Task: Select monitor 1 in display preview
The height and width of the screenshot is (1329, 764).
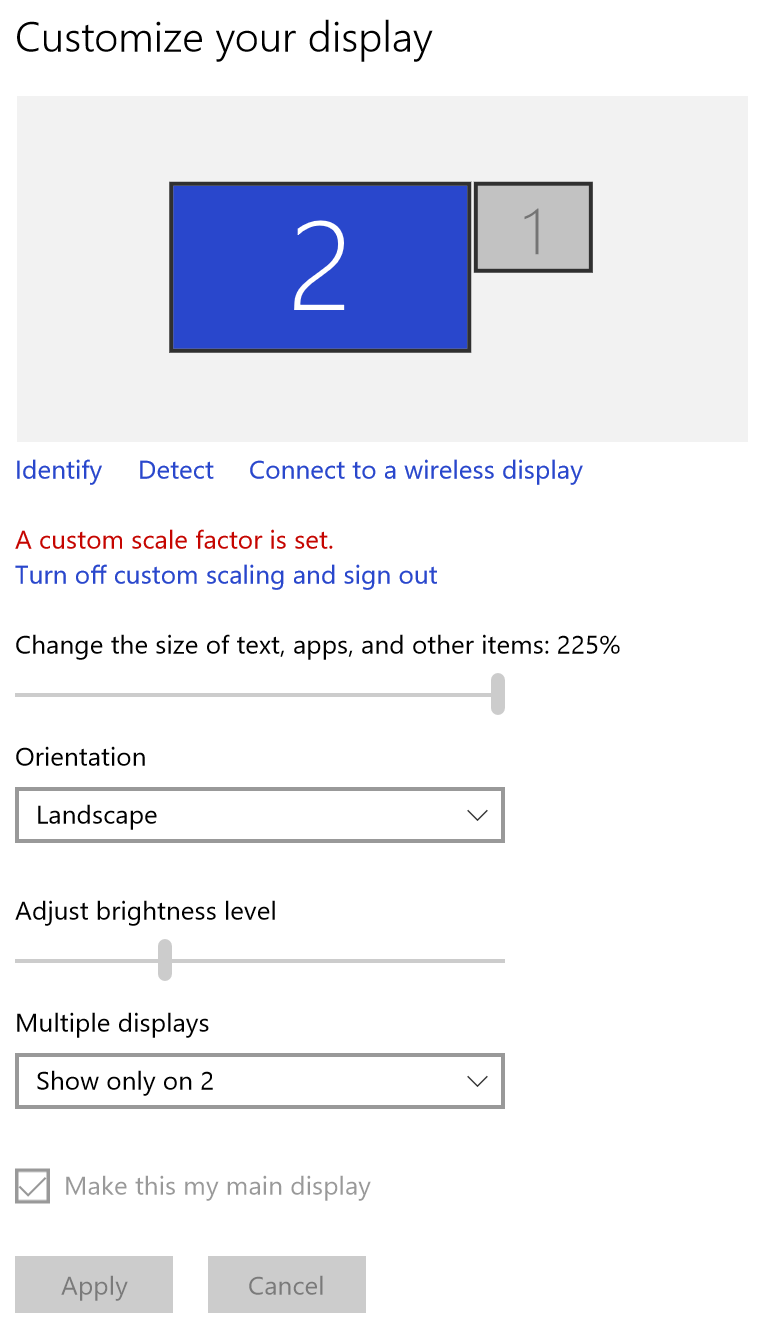Action: coord(533,227)
